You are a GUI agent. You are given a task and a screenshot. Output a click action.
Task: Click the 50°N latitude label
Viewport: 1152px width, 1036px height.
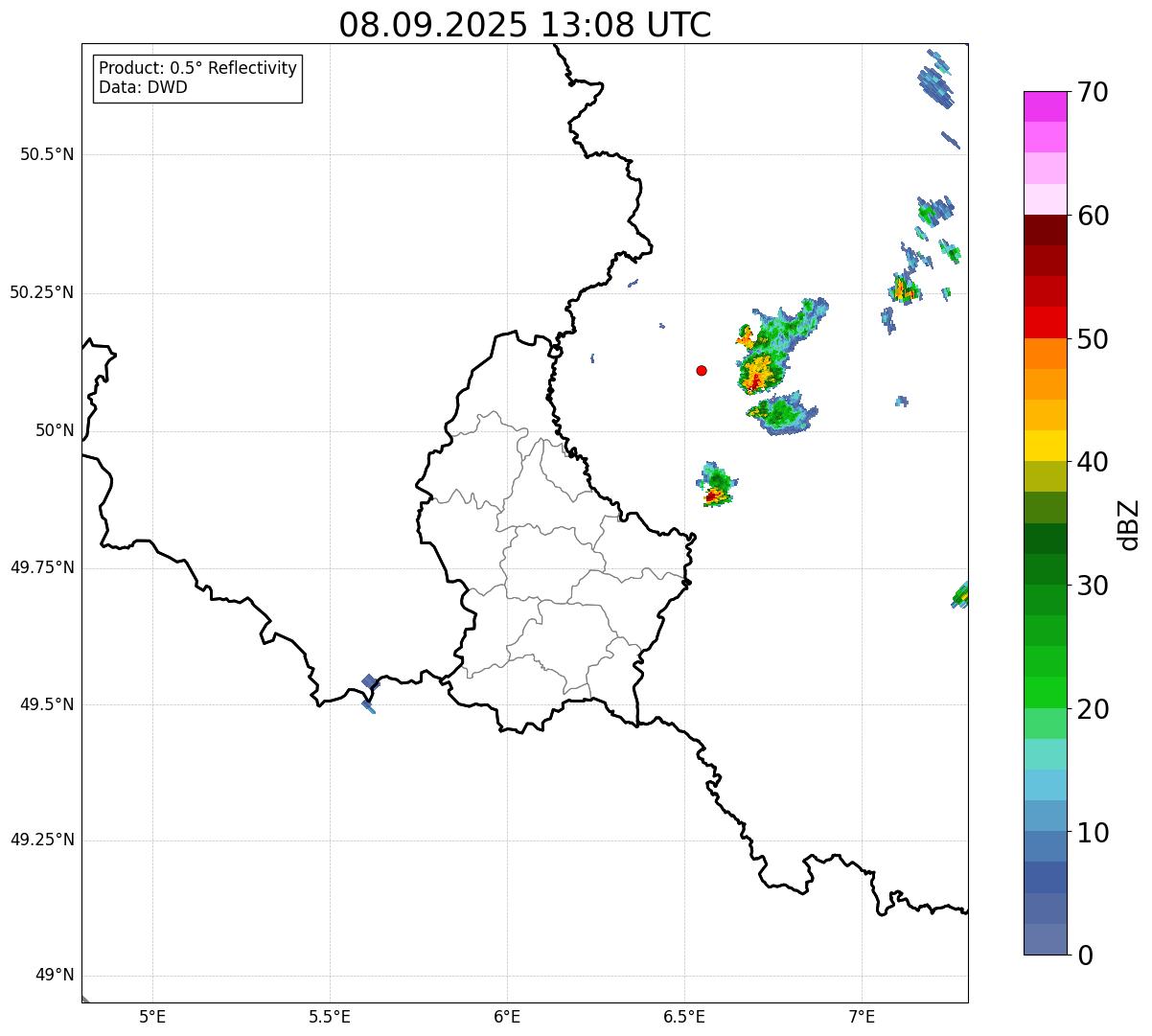(55, 431)
